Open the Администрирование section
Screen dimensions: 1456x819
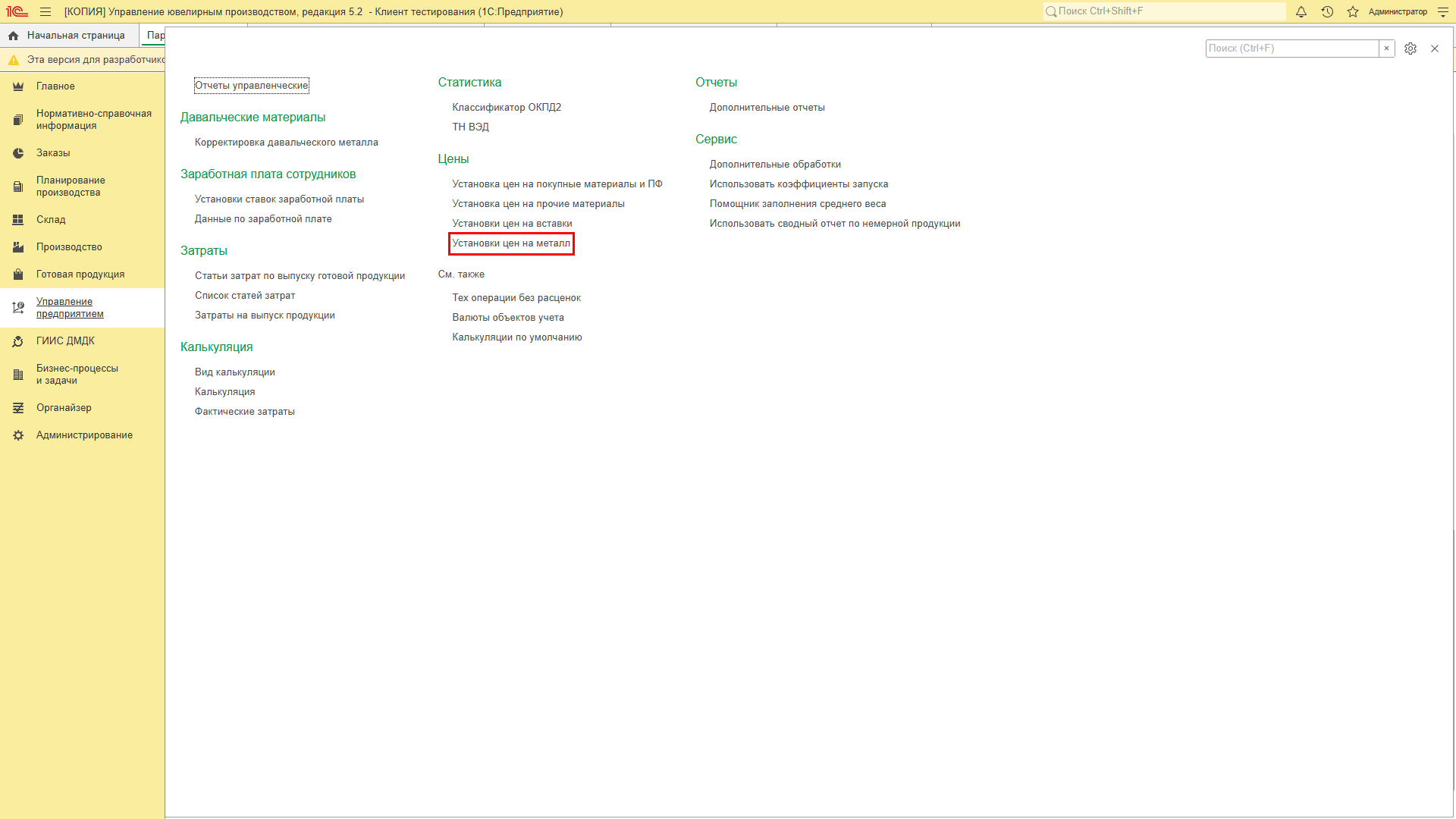point(82,435)
